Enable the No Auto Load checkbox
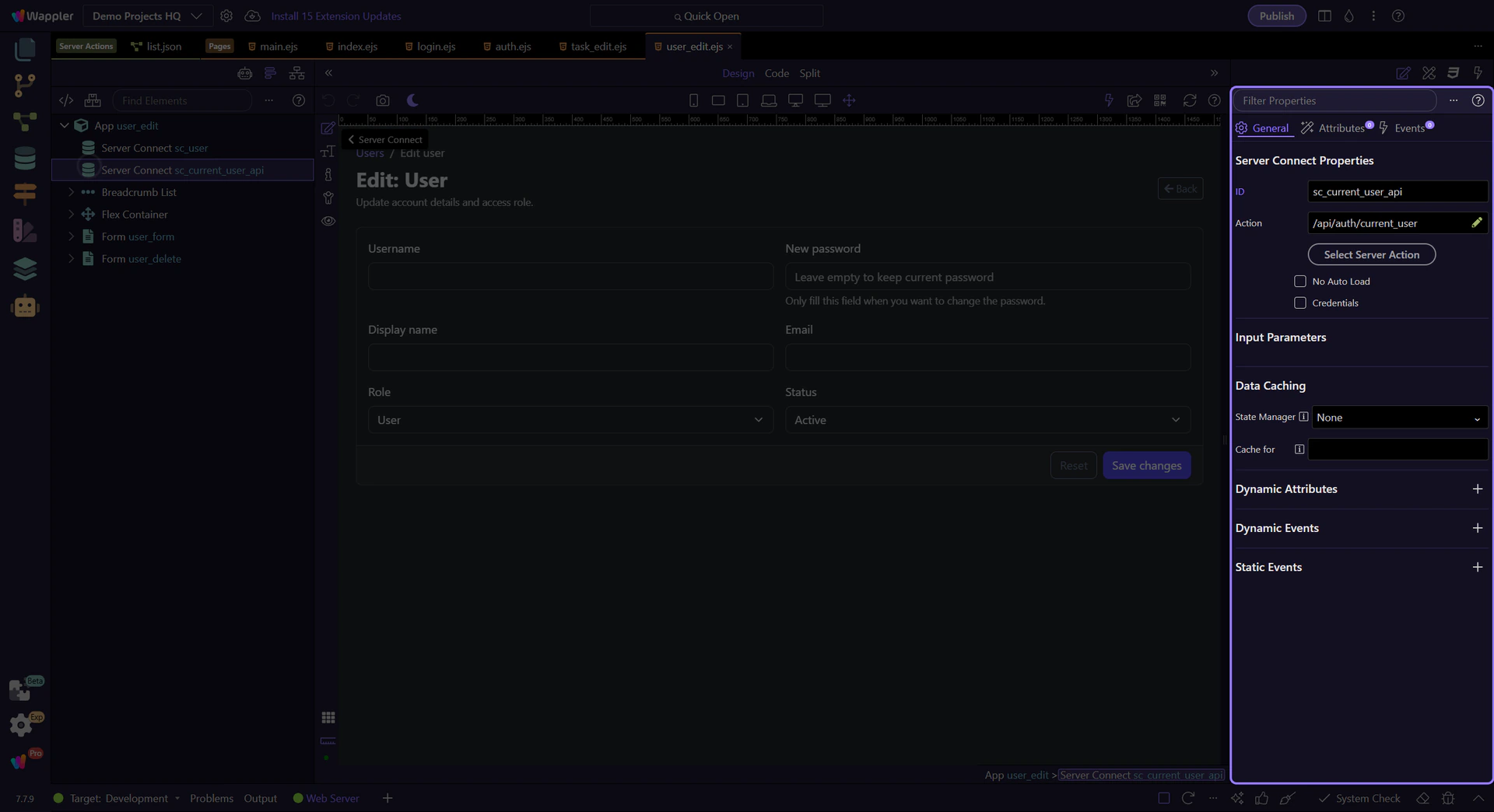The image size is (1494, 812). (1299, 282)
